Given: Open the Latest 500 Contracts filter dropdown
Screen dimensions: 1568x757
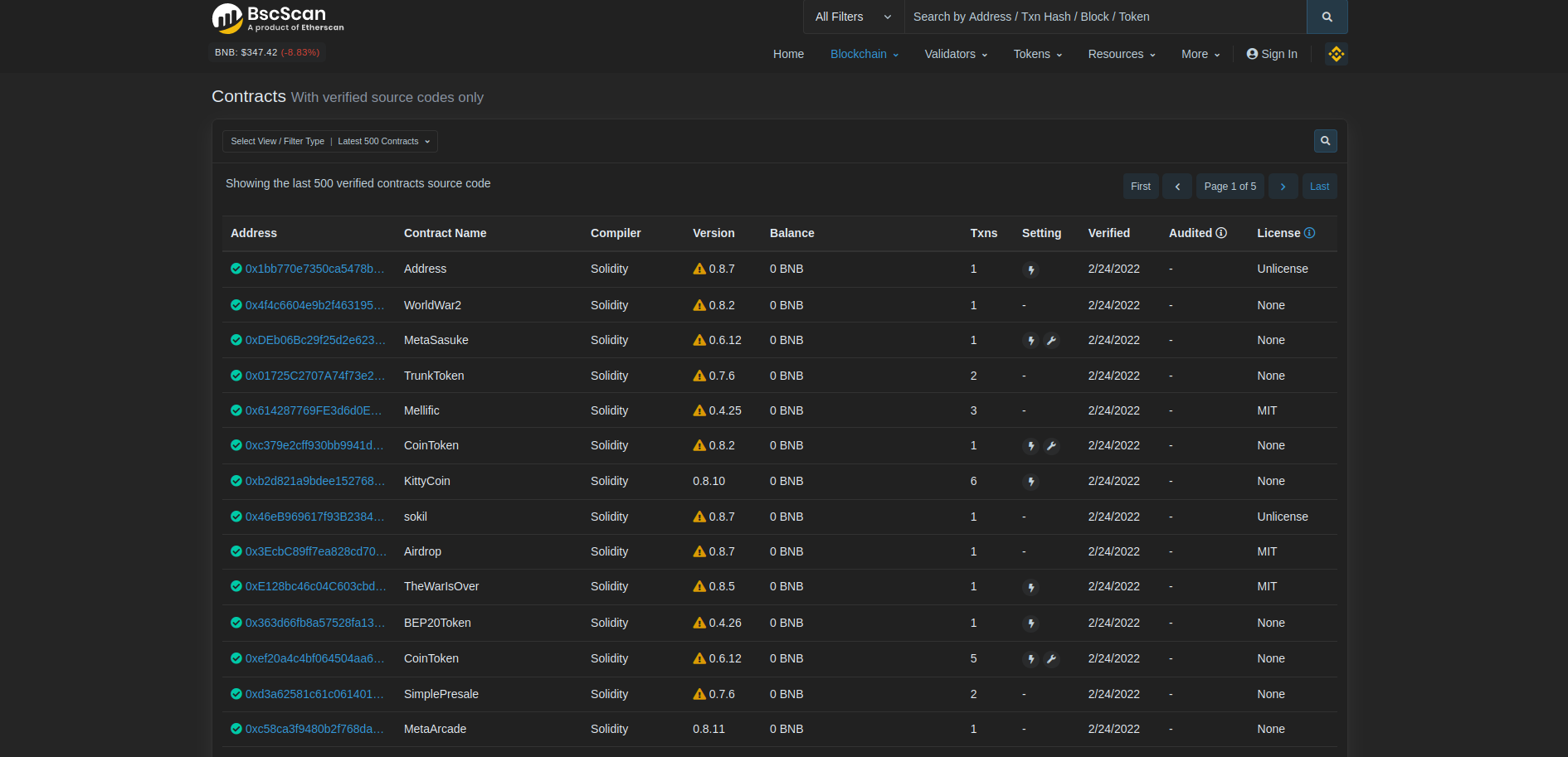Looking at the screenshot, I should pos(330,141).
